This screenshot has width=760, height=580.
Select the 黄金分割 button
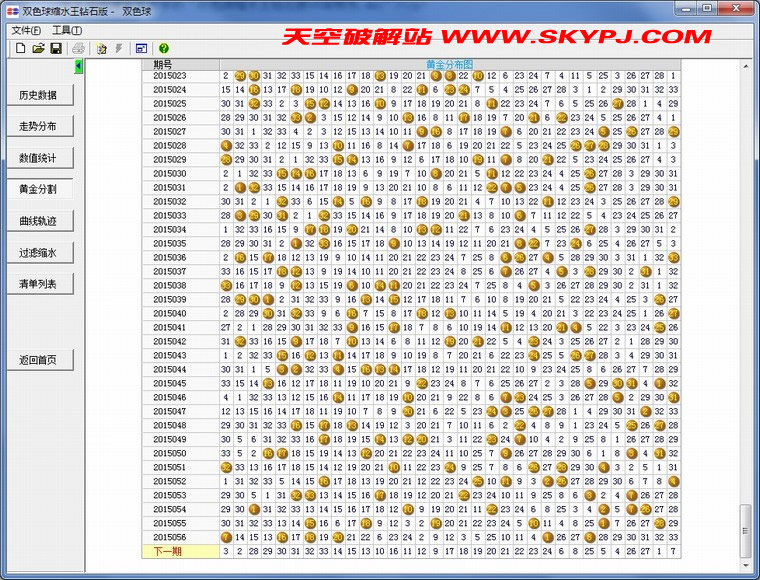coord(38,189)
